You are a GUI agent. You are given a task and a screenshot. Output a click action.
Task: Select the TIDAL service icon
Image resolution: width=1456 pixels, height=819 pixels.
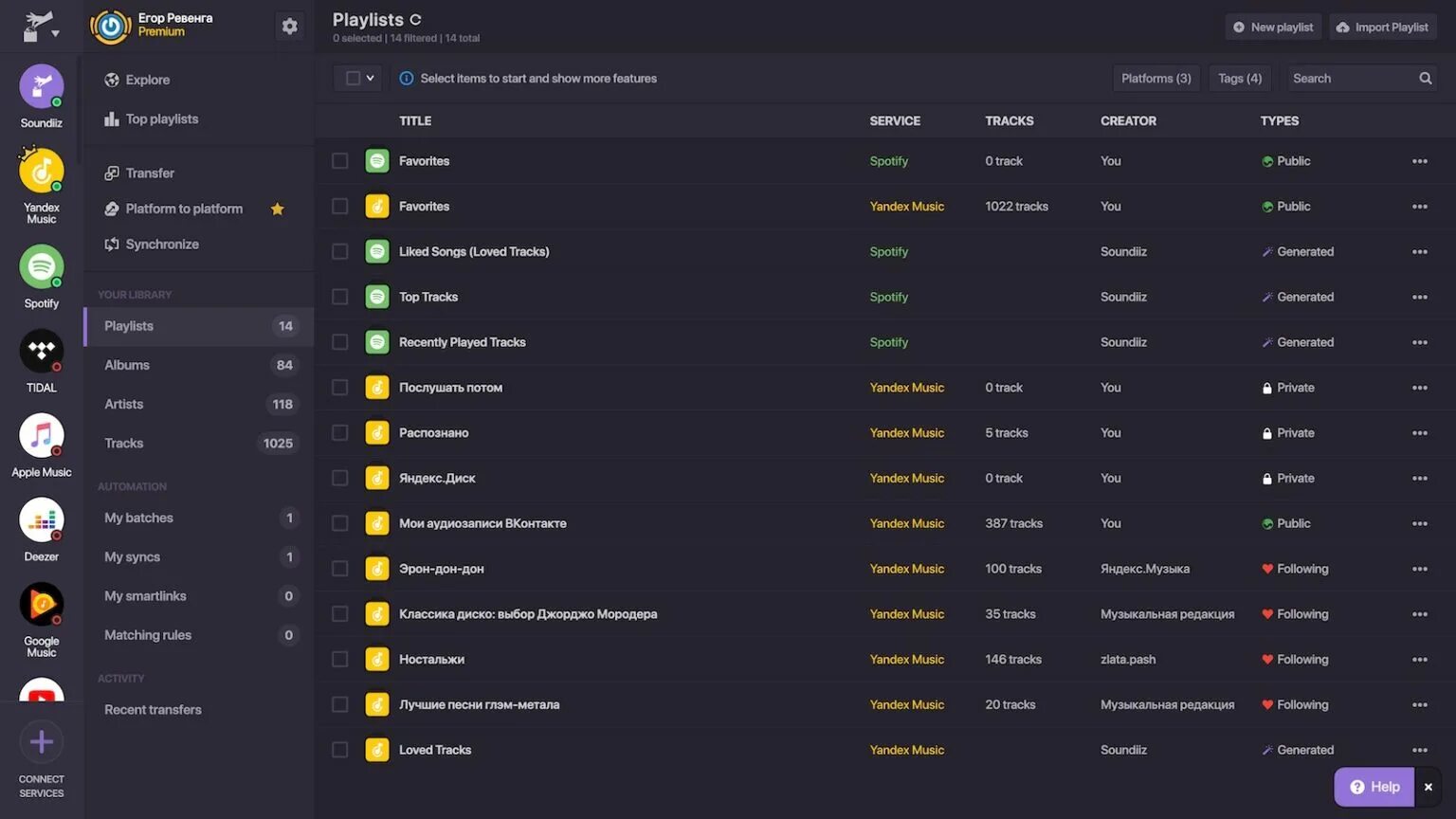coord(41,352)
